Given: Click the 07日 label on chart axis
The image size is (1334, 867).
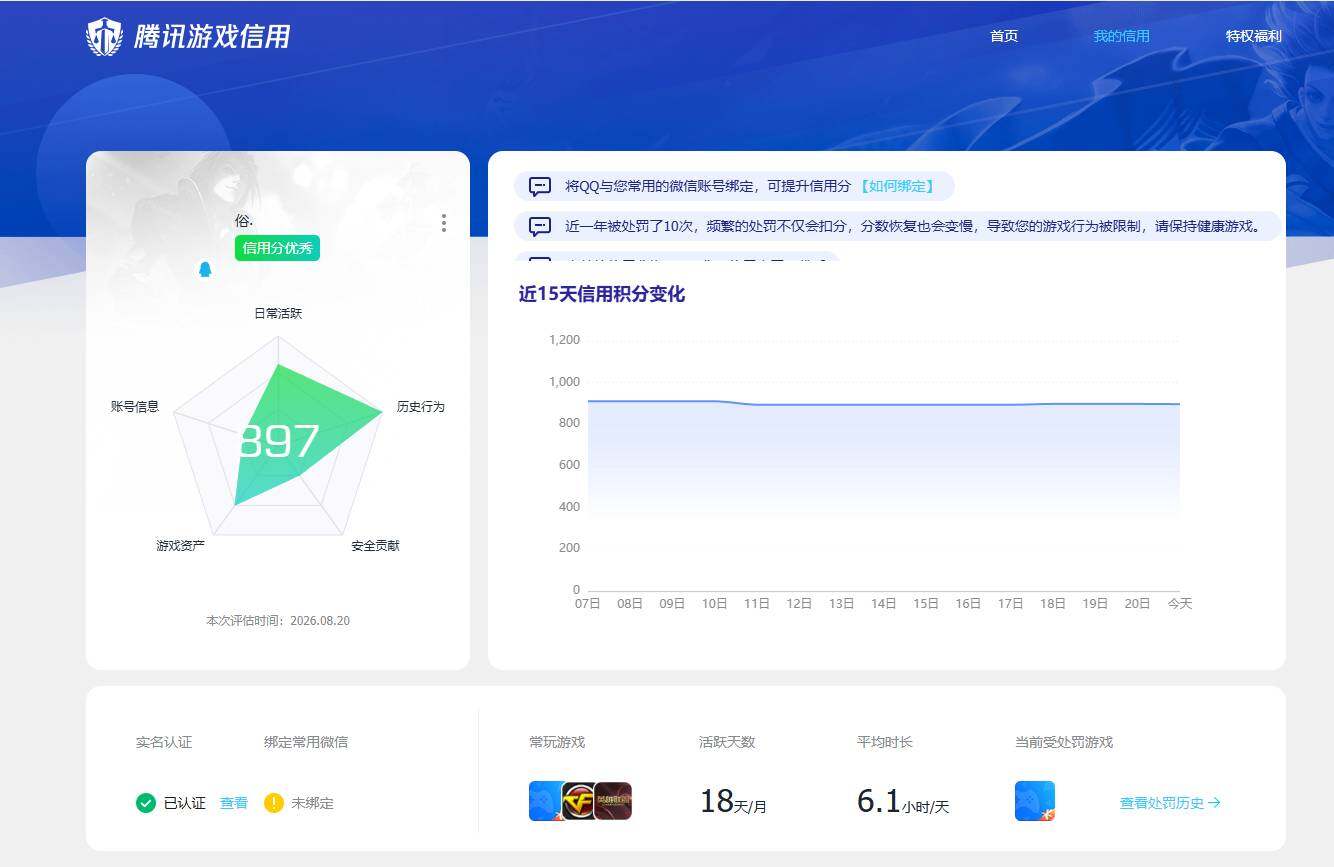Looking at the screenshot, I should (x=587, y=604).
